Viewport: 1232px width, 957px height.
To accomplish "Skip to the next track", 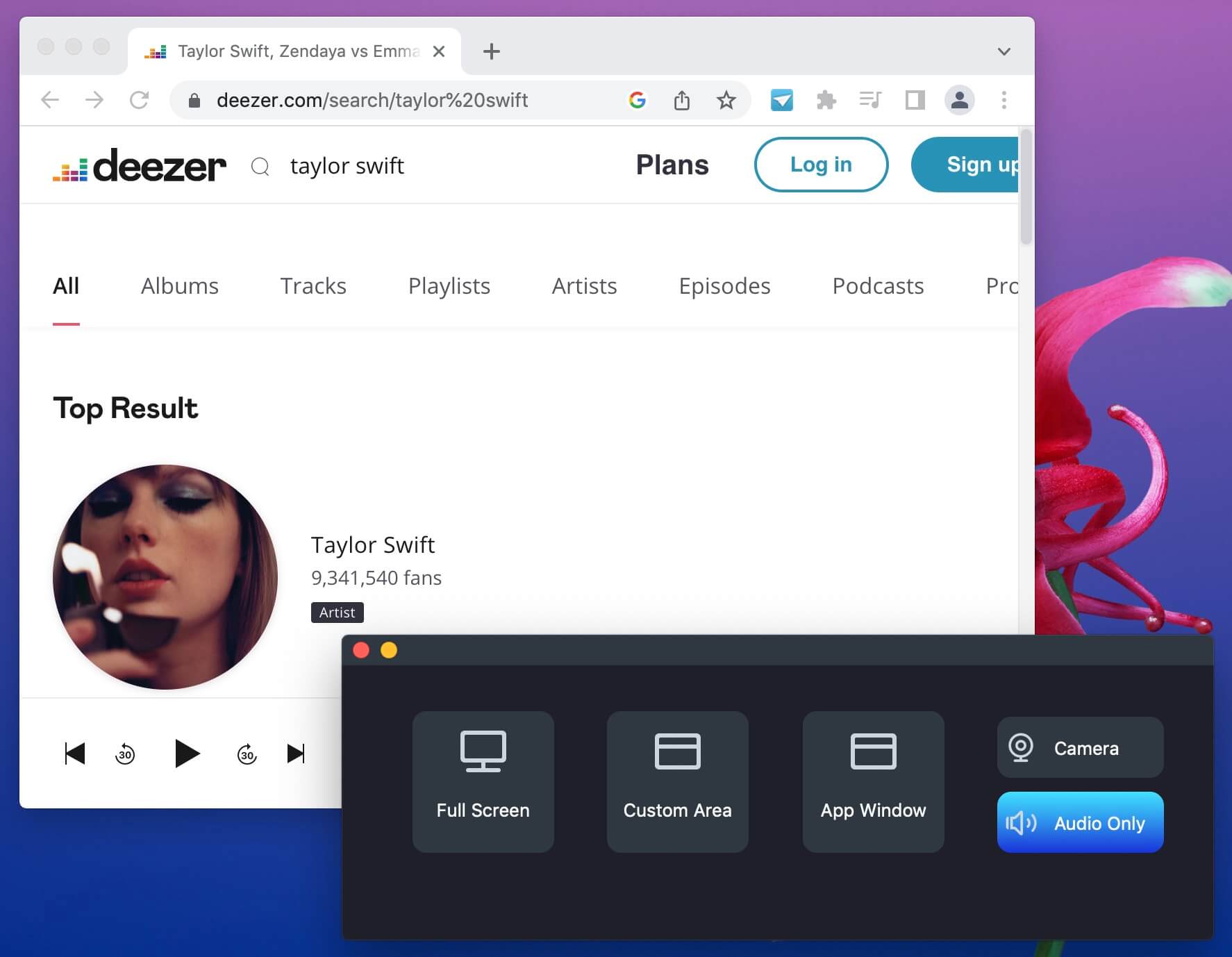I will pyautogui.click(x=297, y=754).
